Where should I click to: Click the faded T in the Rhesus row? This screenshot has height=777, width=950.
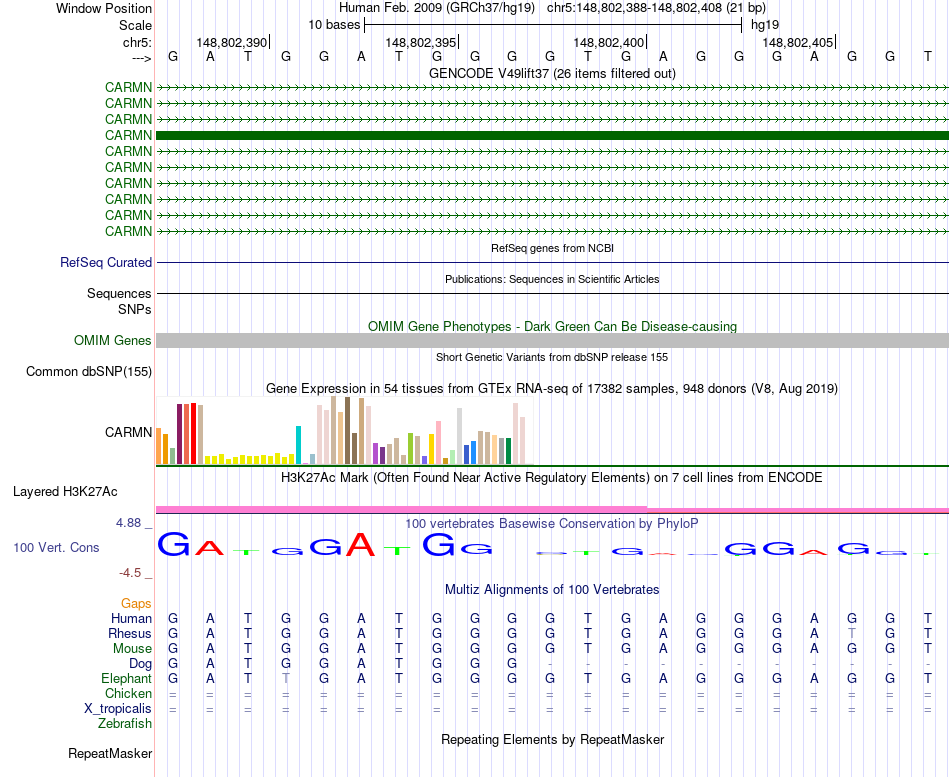(852, 633)
